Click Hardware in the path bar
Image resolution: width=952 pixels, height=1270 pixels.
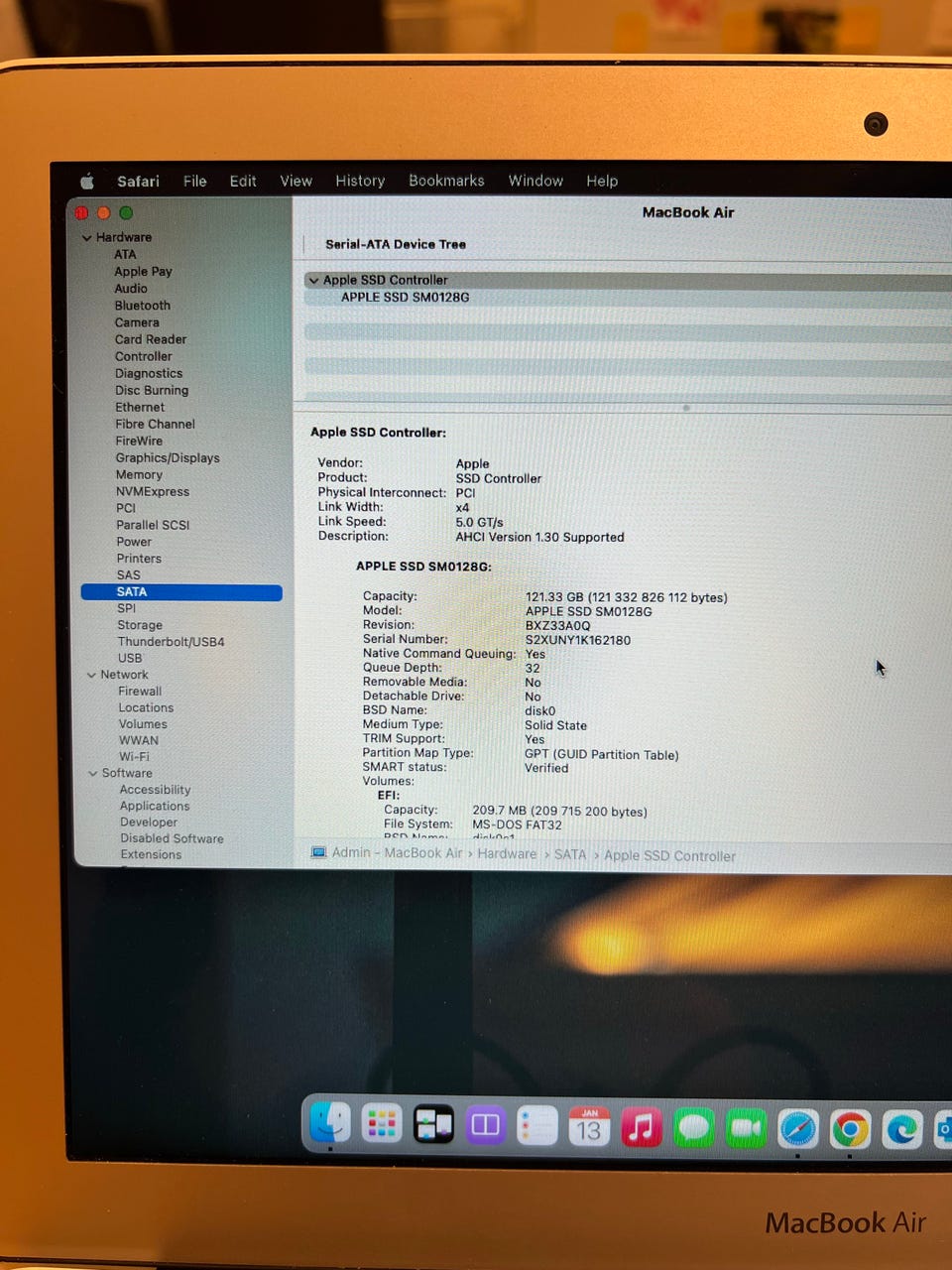click(x=507, y=854)
